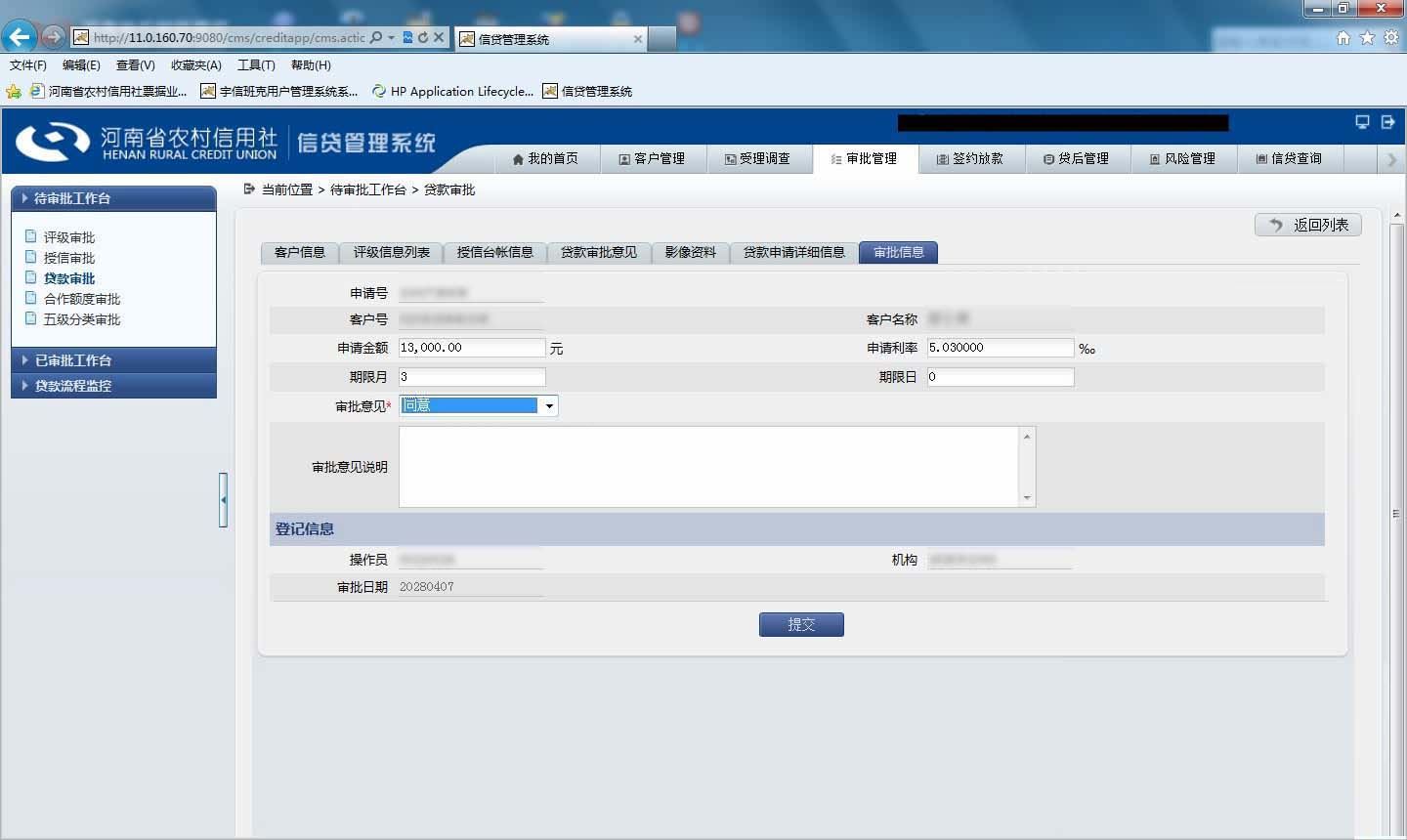Click the logout icon in system header
Image resolution: width=1407 pixels, height=840 pixels.
[1387, 122]
